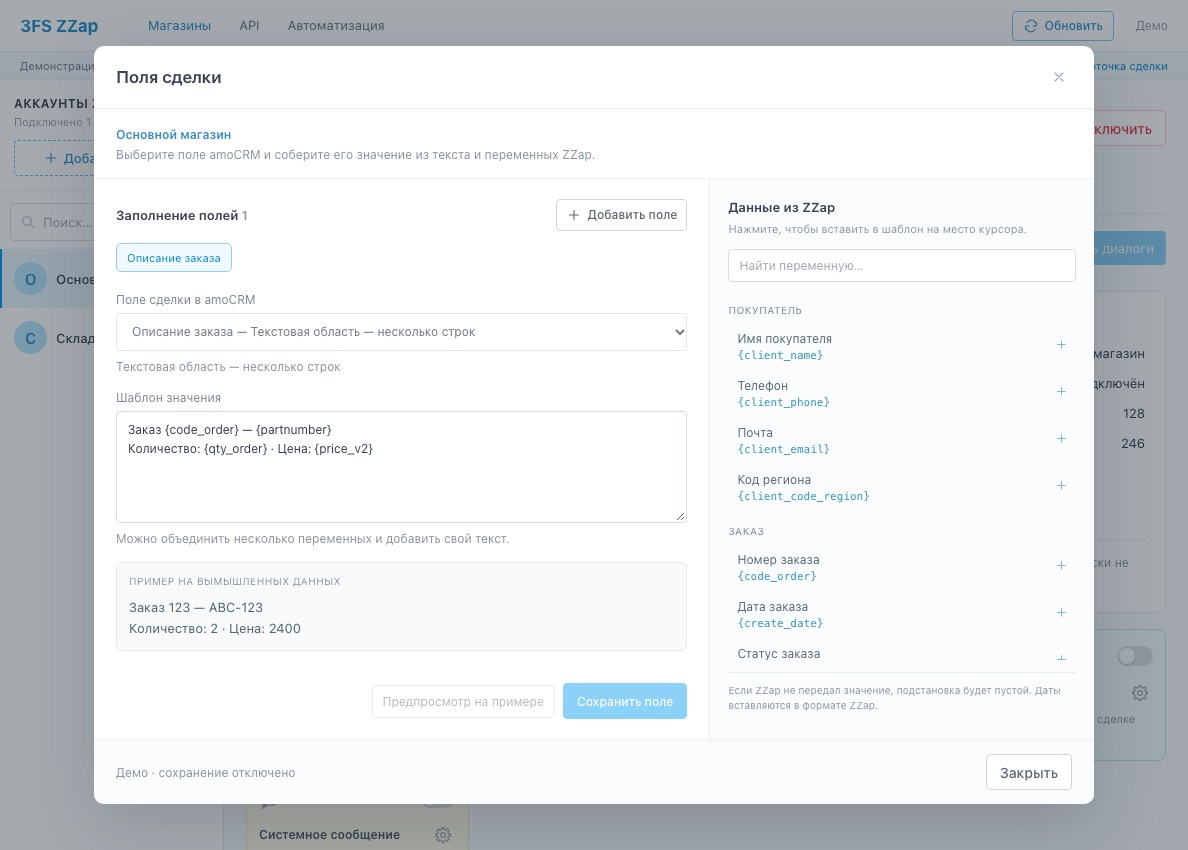Viewport: 1188px width, 850px height.
Task: Click the gear icon under the background toggle
Action: tap(1140, 692)
